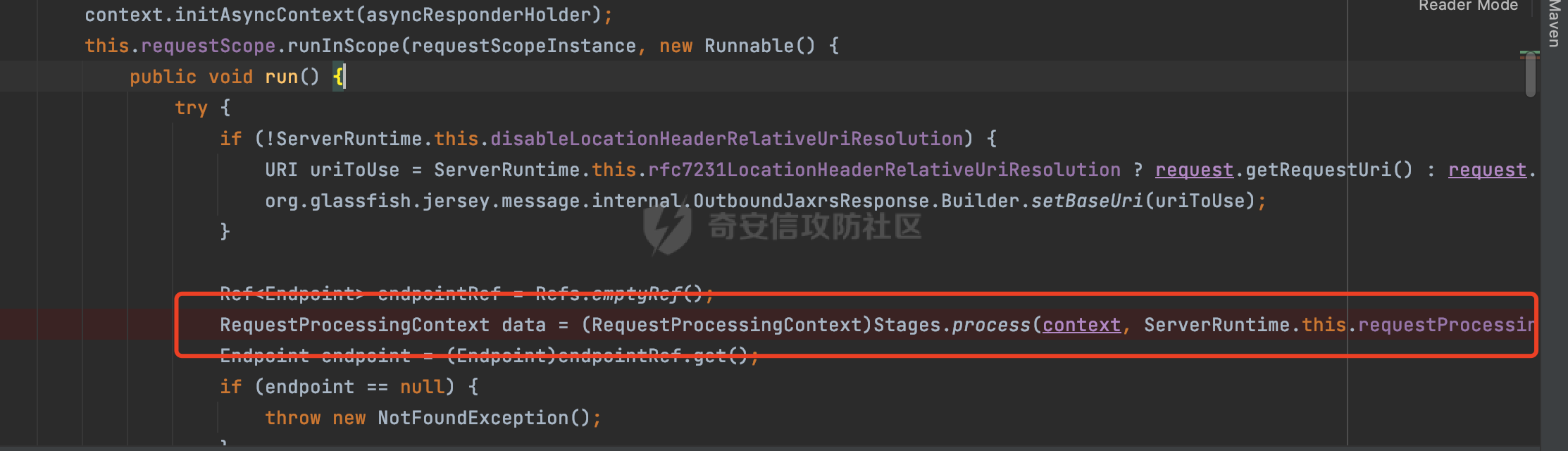Click the italic process method after Stages
The height and width of the screenshot is (451, 1568).
pyautogui.click(x=991, y=325)
